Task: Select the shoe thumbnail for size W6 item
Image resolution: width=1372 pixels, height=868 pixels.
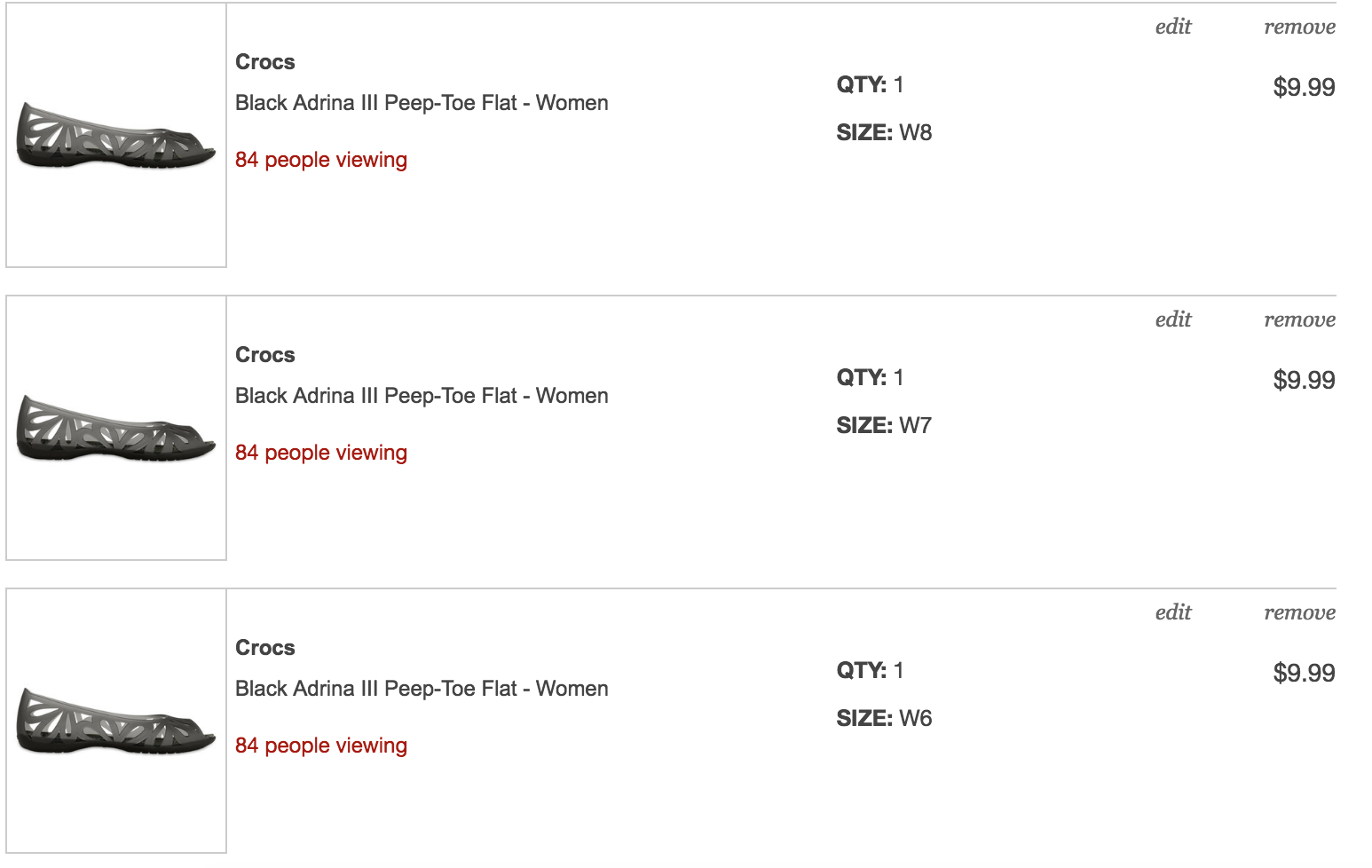Action: coord(116,721)
